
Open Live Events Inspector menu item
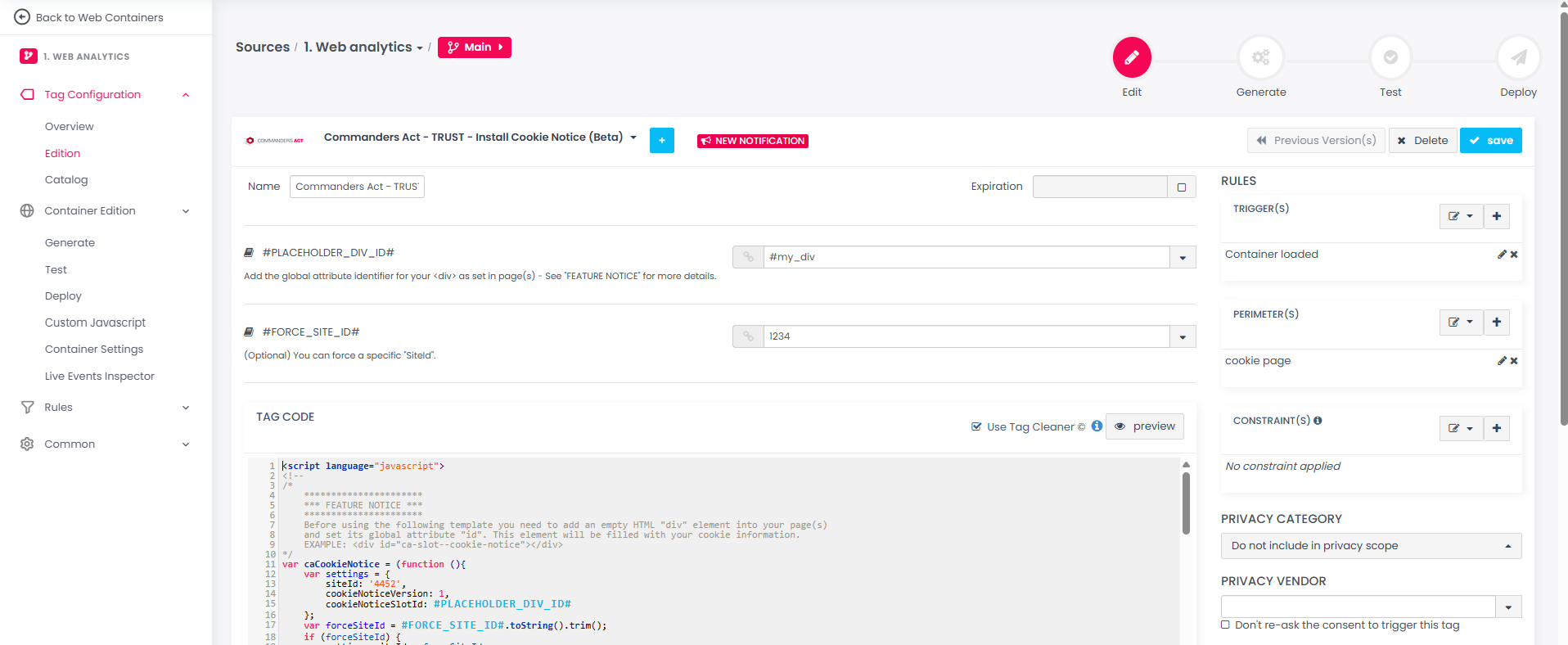(x=100, y=377)
